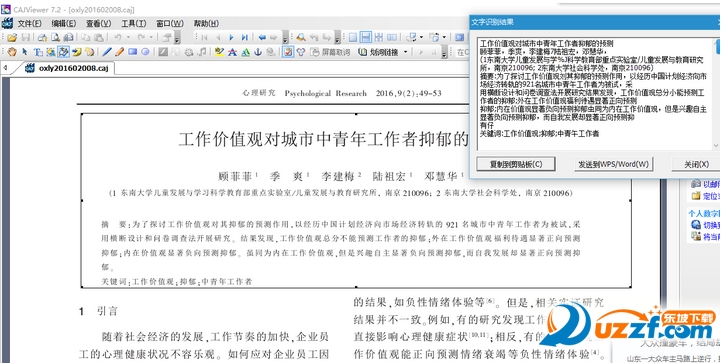
Task: Expand the navigation toolbar overflow chevron
Action: coord(285,38)
